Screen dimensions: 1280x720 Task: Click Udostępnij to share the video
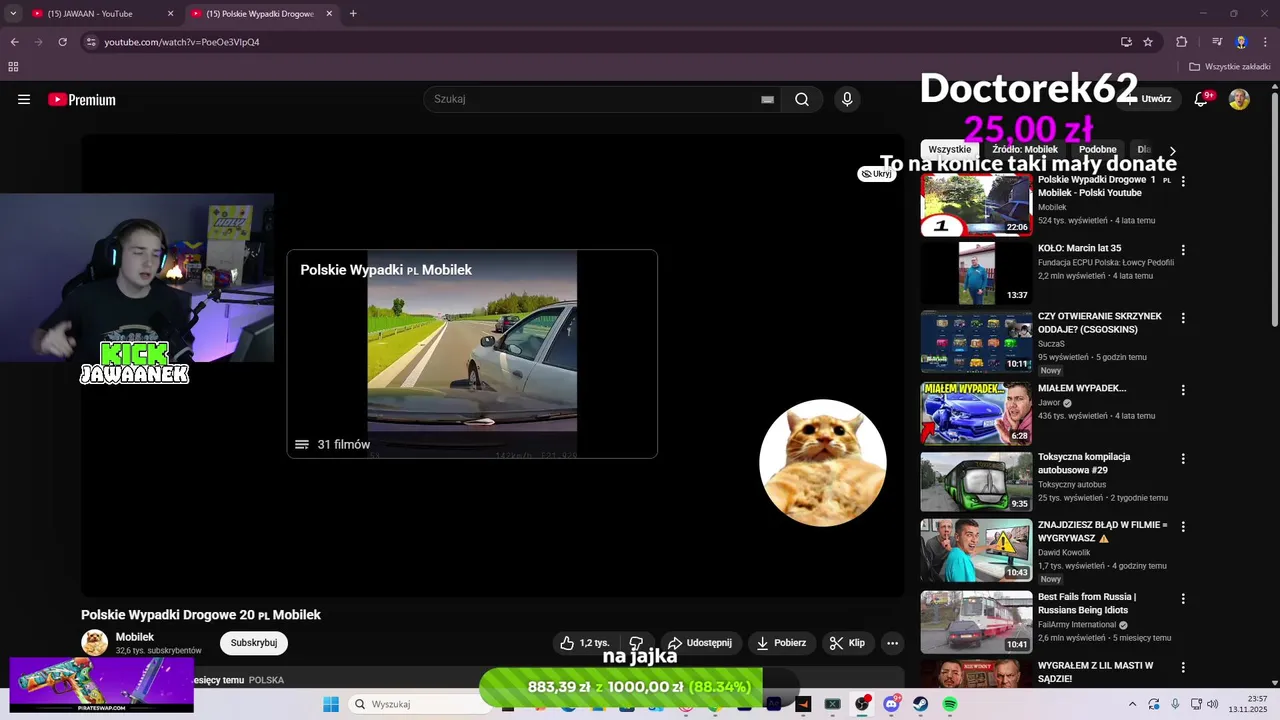pos(700,643)
